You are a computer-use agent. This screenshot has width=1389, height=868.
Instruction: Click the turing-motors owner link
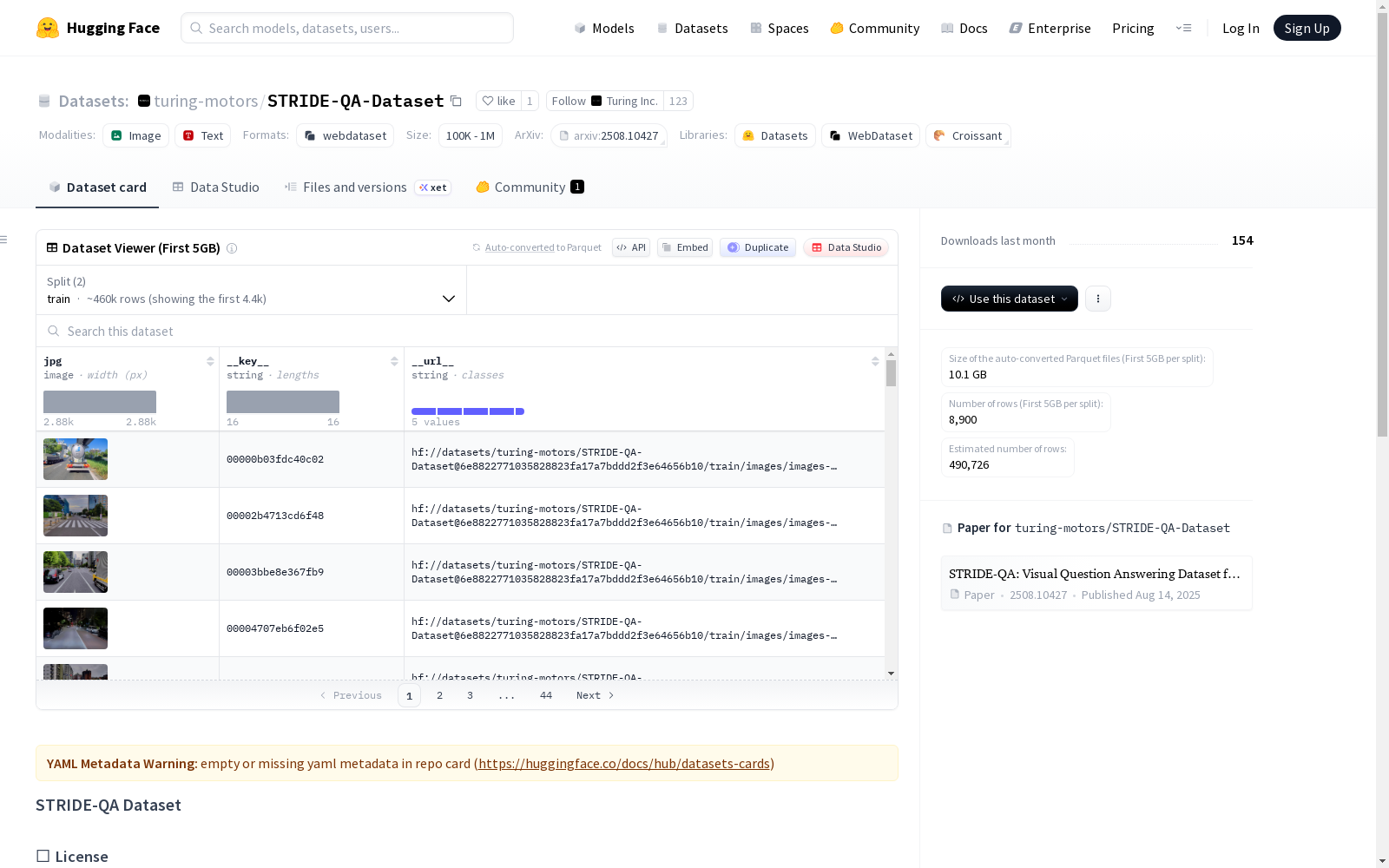point(206,101)
